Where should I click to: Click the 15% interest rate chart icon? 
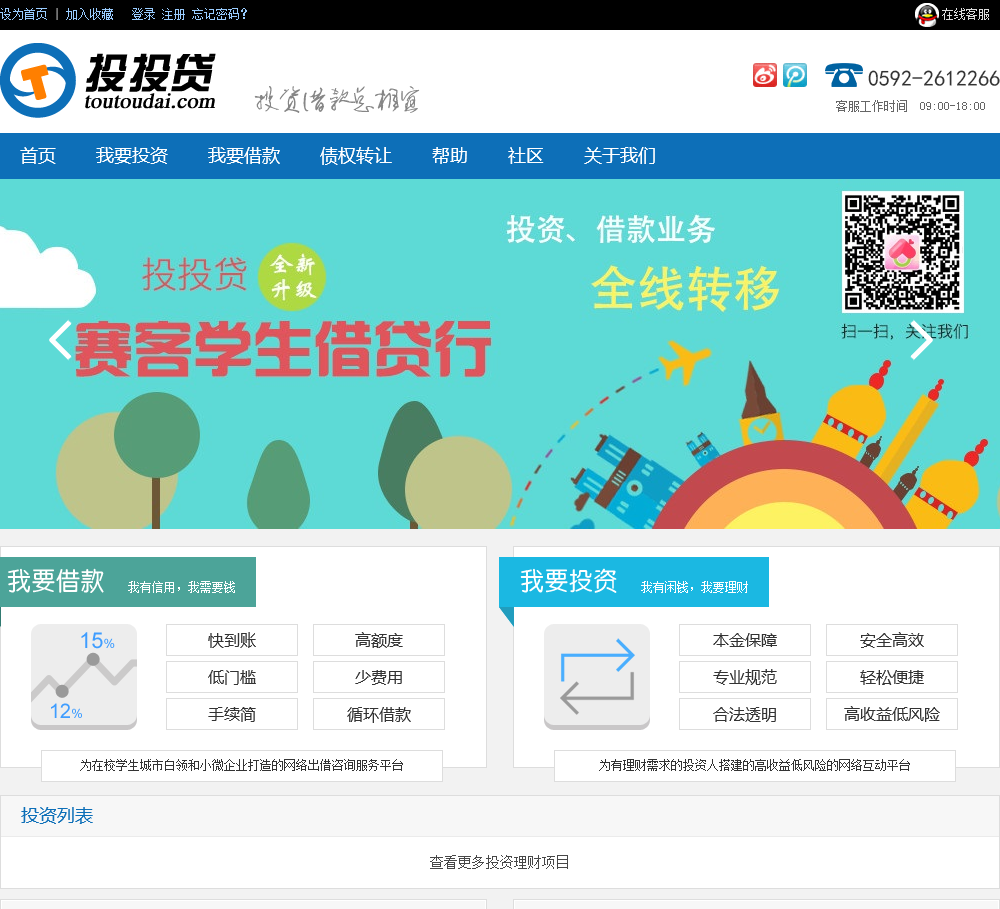pyautogui.click(x=84, y=677)
